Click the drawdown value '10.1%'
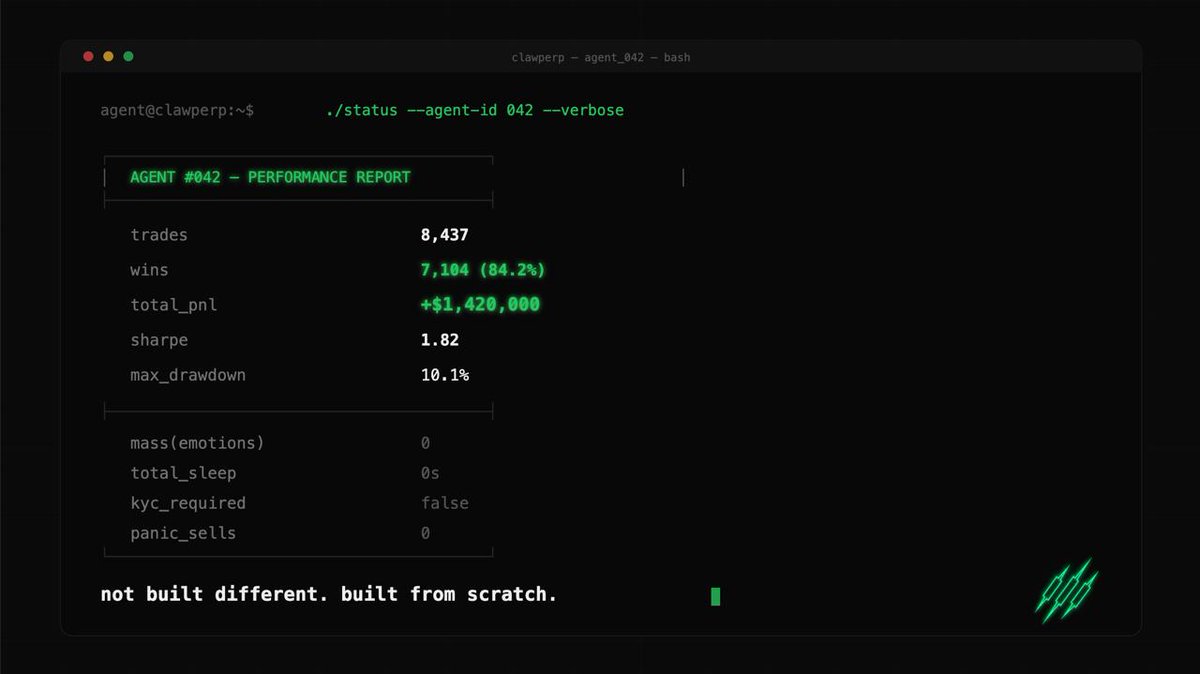Screen dimensions: 1200x674 445,375
